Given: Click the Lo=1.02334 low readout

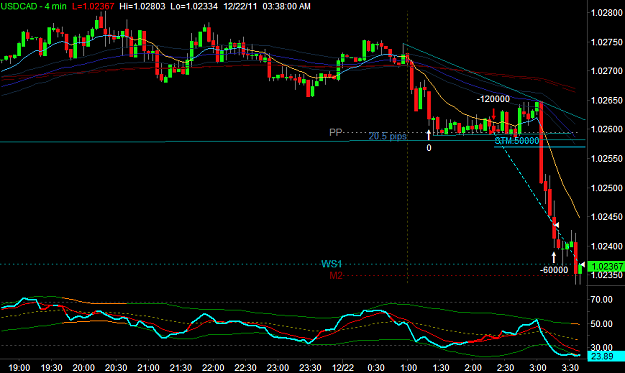Looking at the screenshot, I should 194,6.
